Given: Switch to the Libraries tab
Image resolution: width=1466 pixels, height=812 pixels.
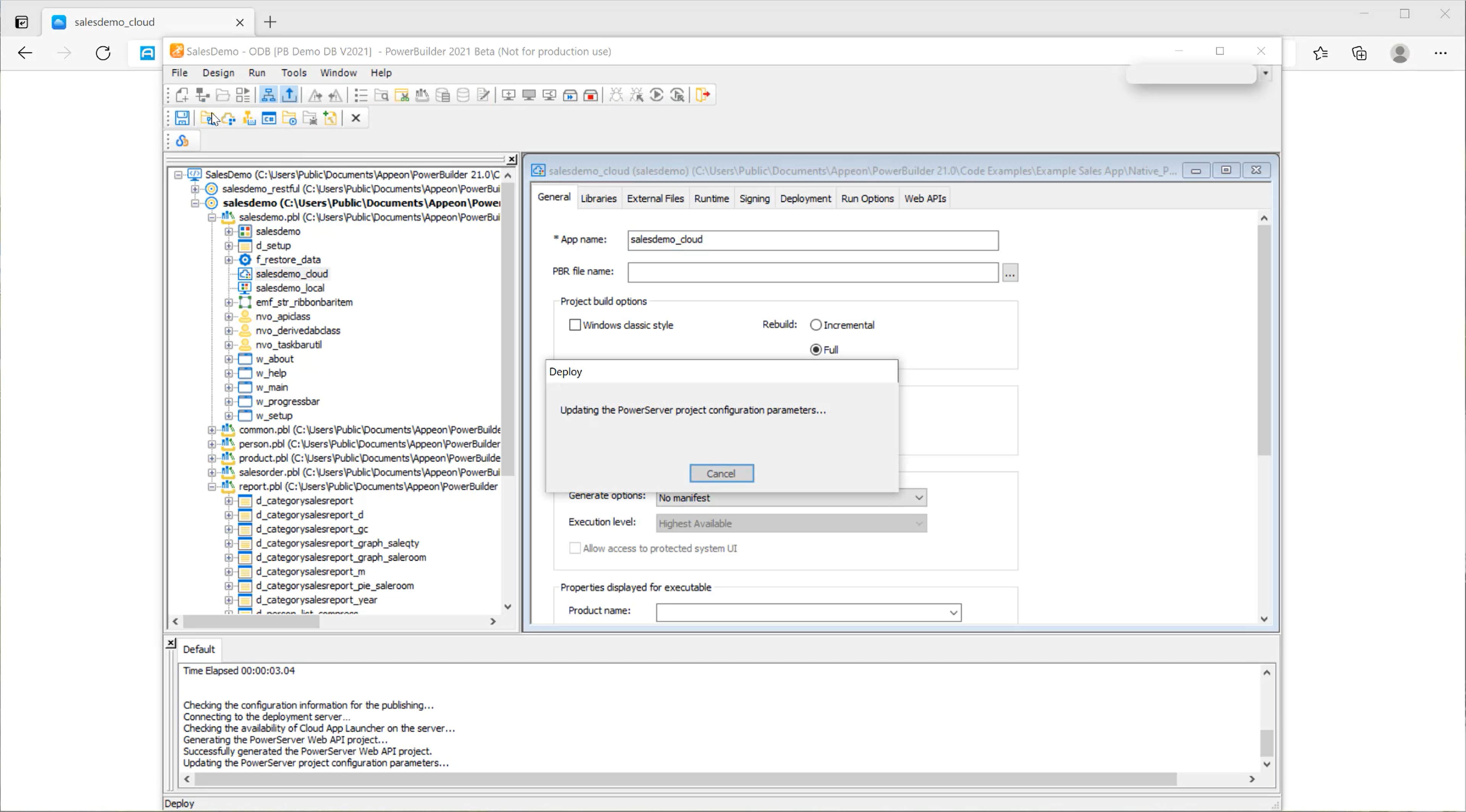Looking at the screenshot, I should (598, 198).
